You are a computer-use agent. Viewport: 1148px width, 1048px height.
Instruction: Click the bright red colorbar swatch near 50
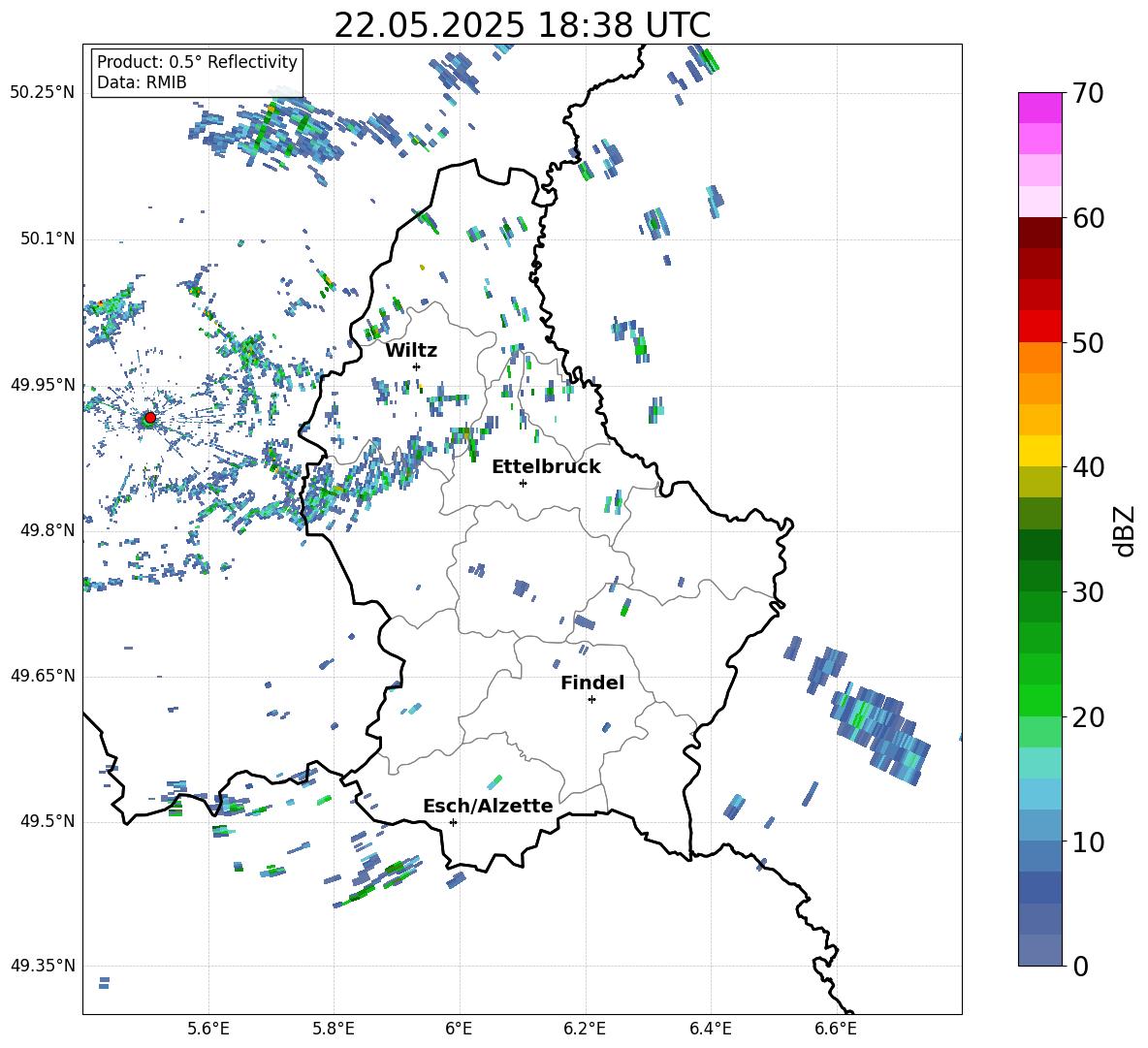1039,327
